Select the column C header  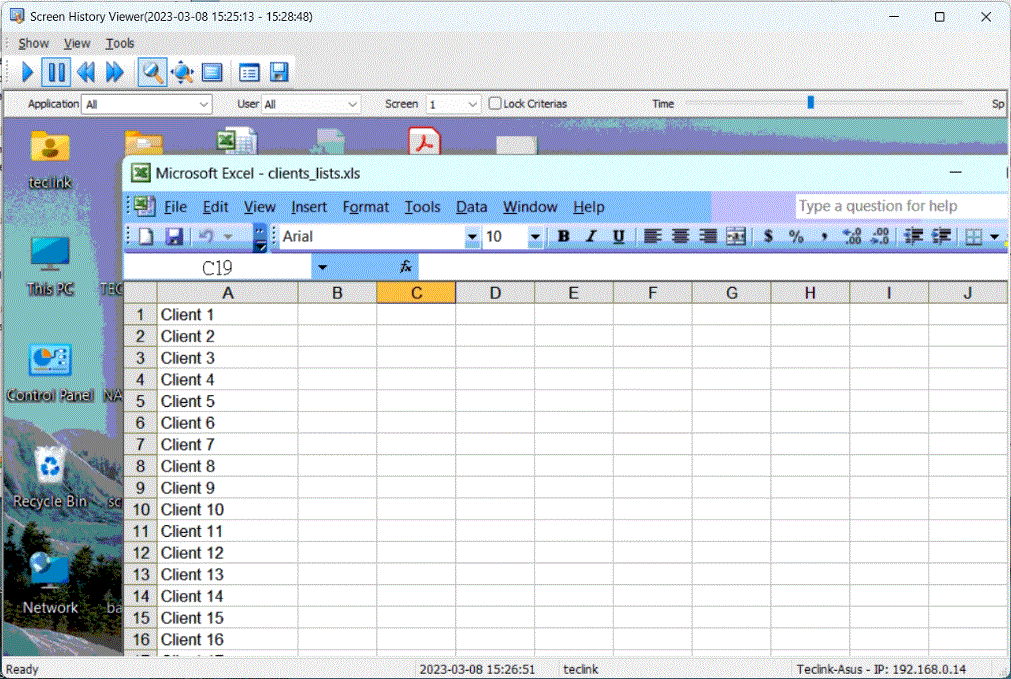[416, 293]
